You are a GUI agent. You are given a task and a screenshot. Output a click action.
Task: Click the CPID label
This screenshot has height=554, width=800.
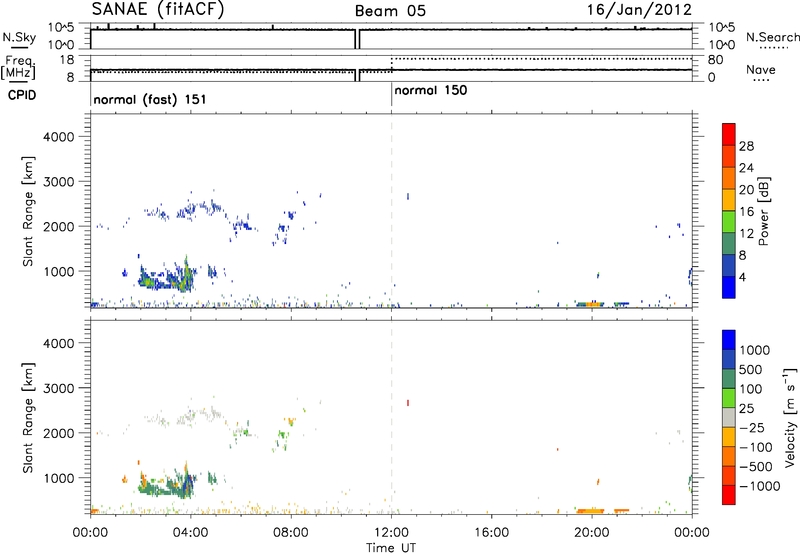21,95
